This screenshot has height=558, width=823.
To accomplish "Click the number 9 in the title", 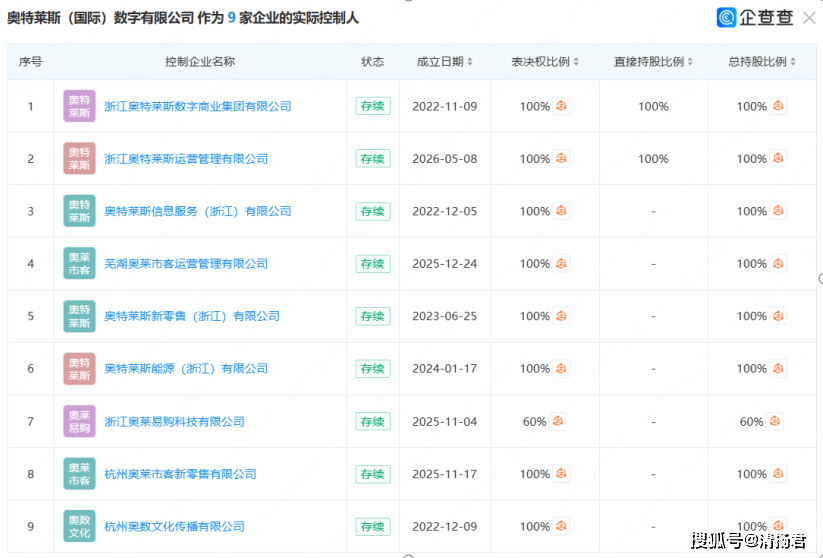I will coord(231,18).
